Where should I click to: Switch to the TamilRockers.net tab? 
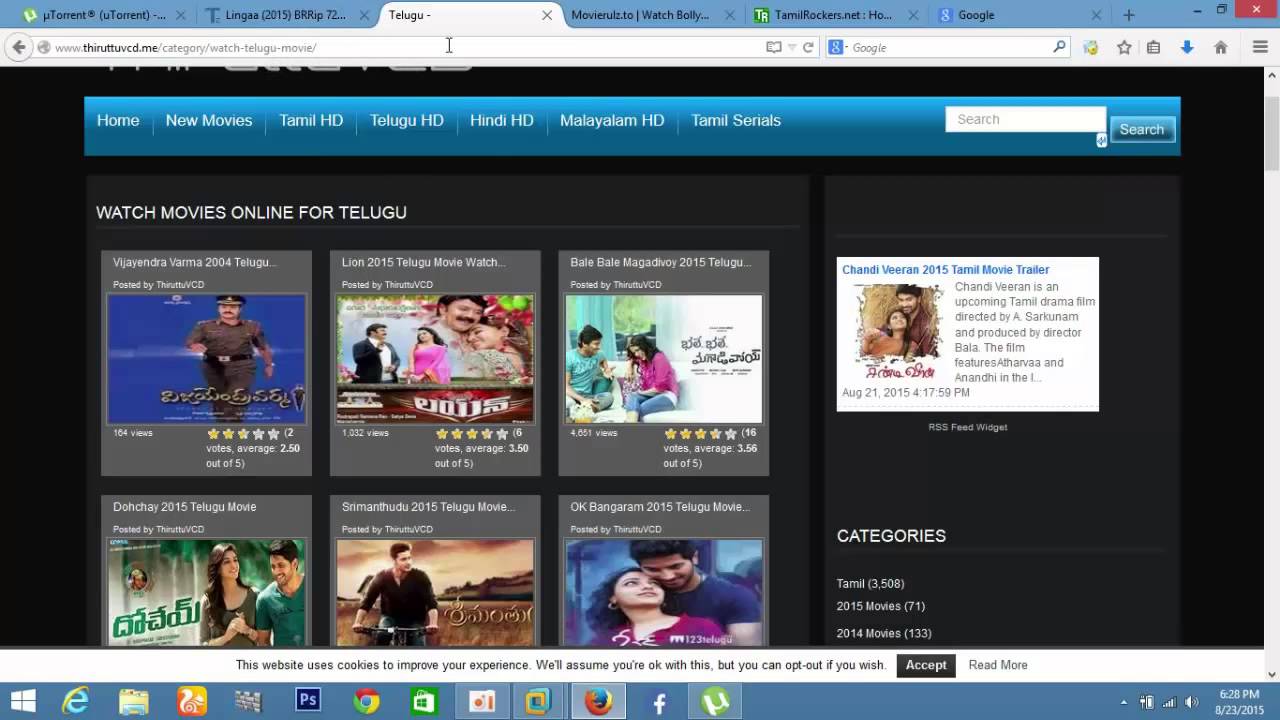838,15
